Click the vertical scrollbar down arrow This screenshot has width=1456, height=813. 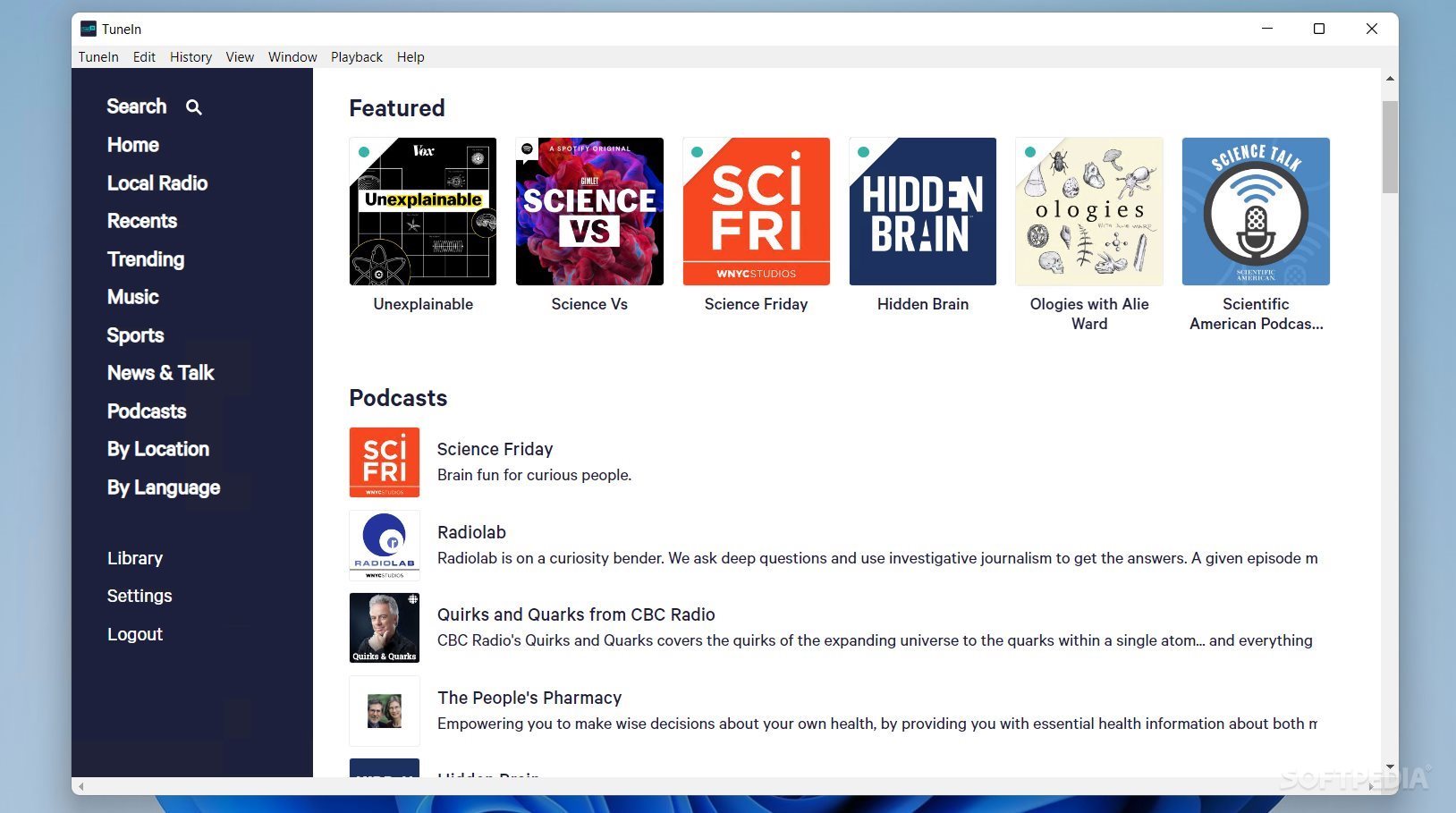point(1390,766)
